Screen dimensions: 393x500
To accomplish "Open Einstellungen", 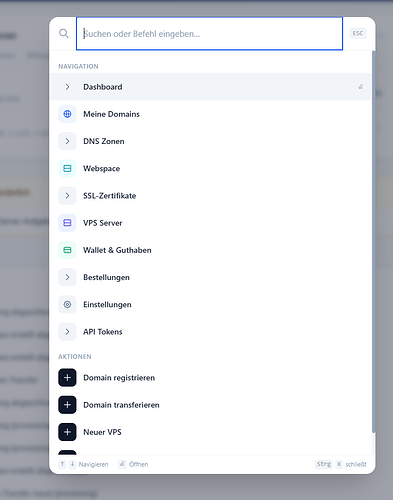I will 211,304.
